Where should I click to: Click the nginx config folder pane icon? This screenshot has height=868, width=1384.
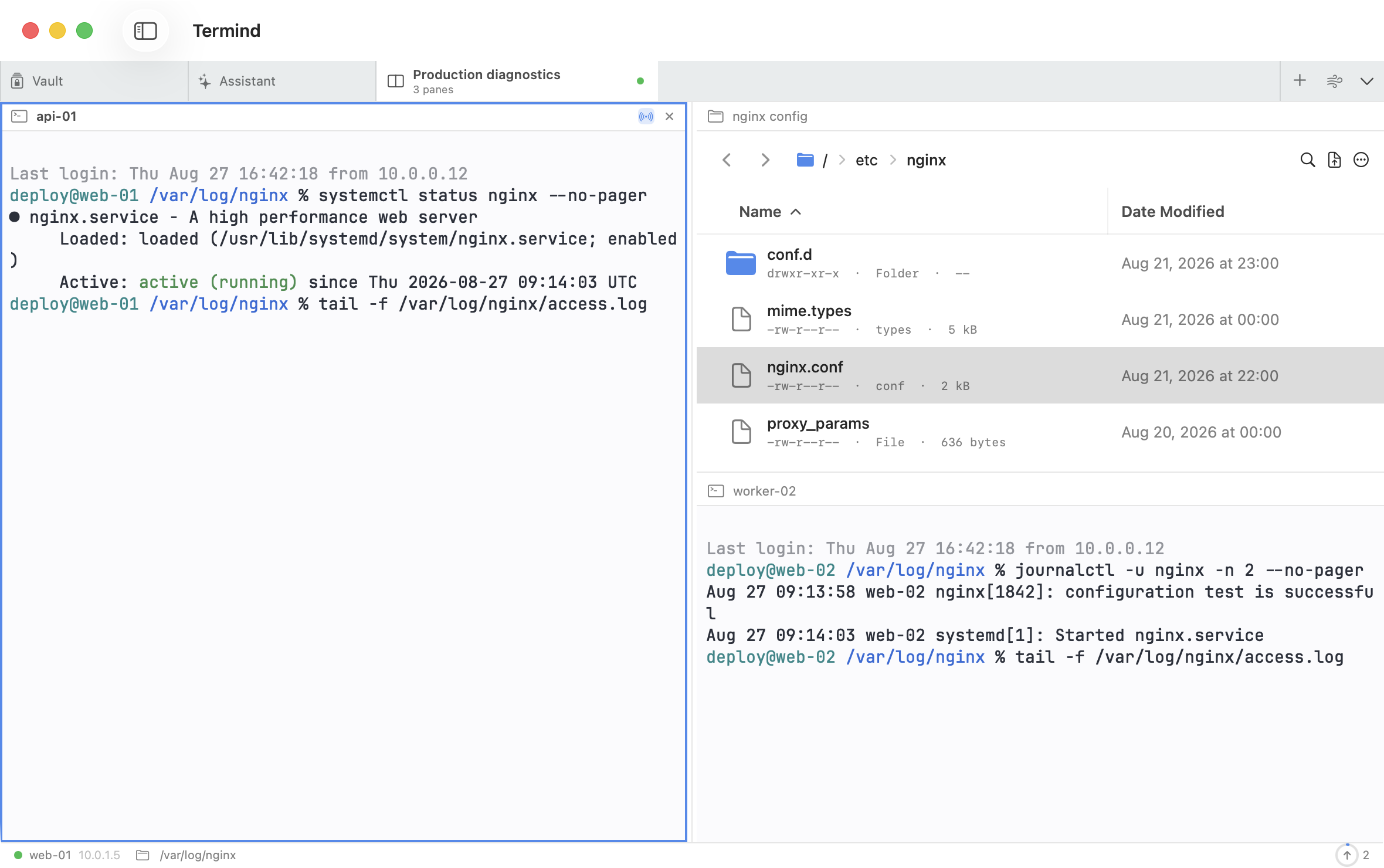point(715,116)
